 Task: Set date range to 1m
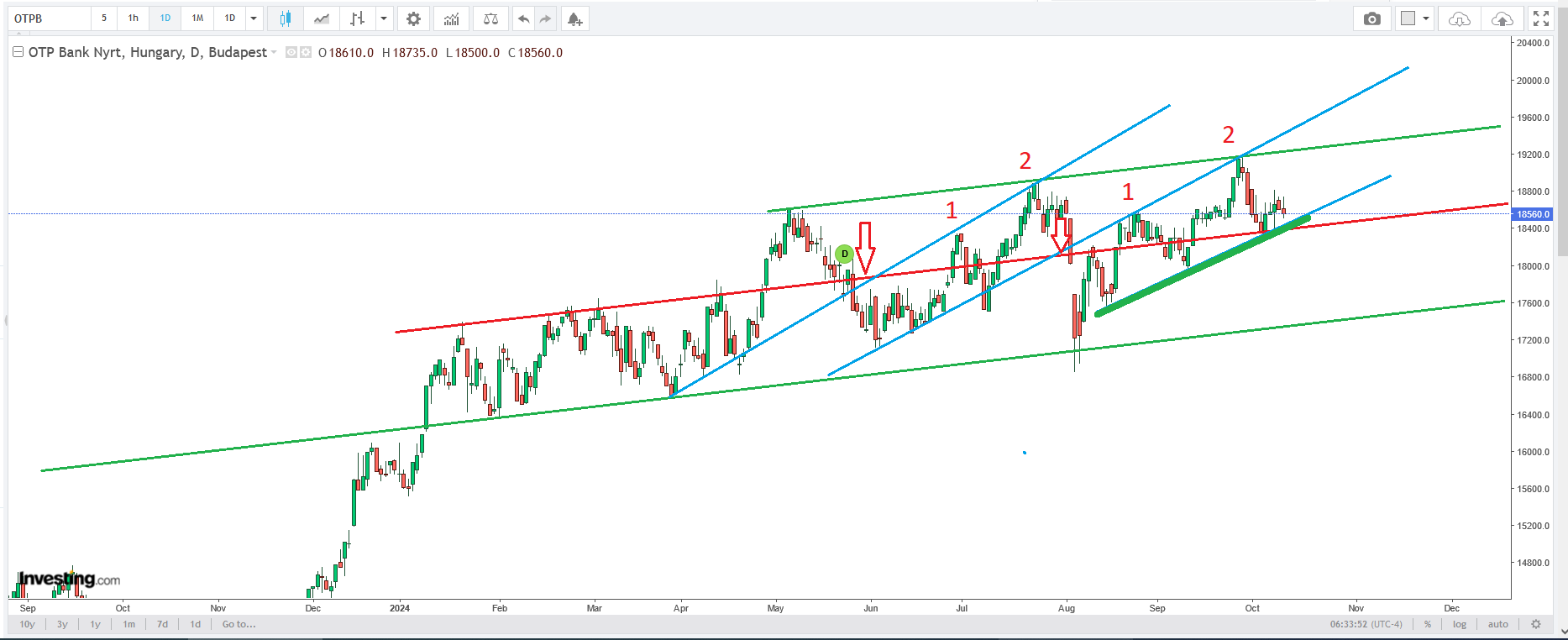[129, 624]
